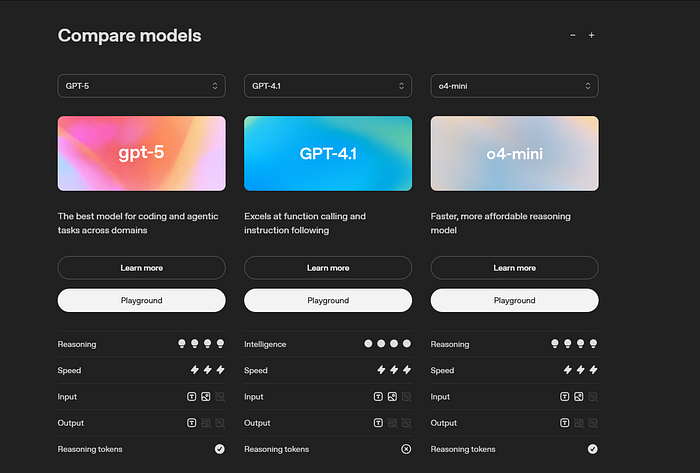Open Playground for o4-mini
The width and height of the screenshot is (700, 473).
tap(514, 300)
